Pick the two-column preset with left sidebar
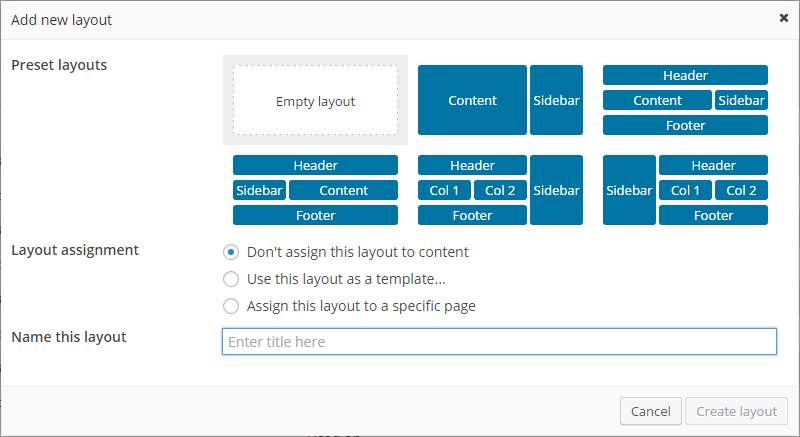Screen dimensions: 800x437 pos(685,190)
